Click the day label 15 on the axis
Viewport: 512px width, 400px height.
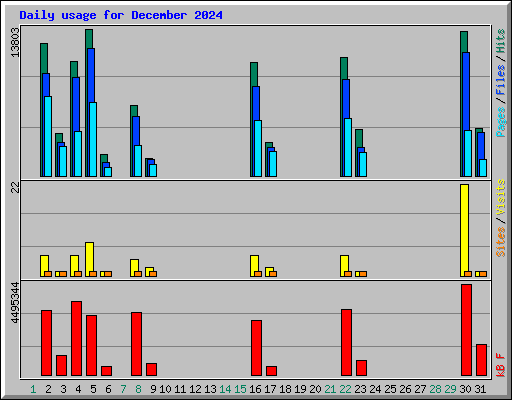pos(240,389)
